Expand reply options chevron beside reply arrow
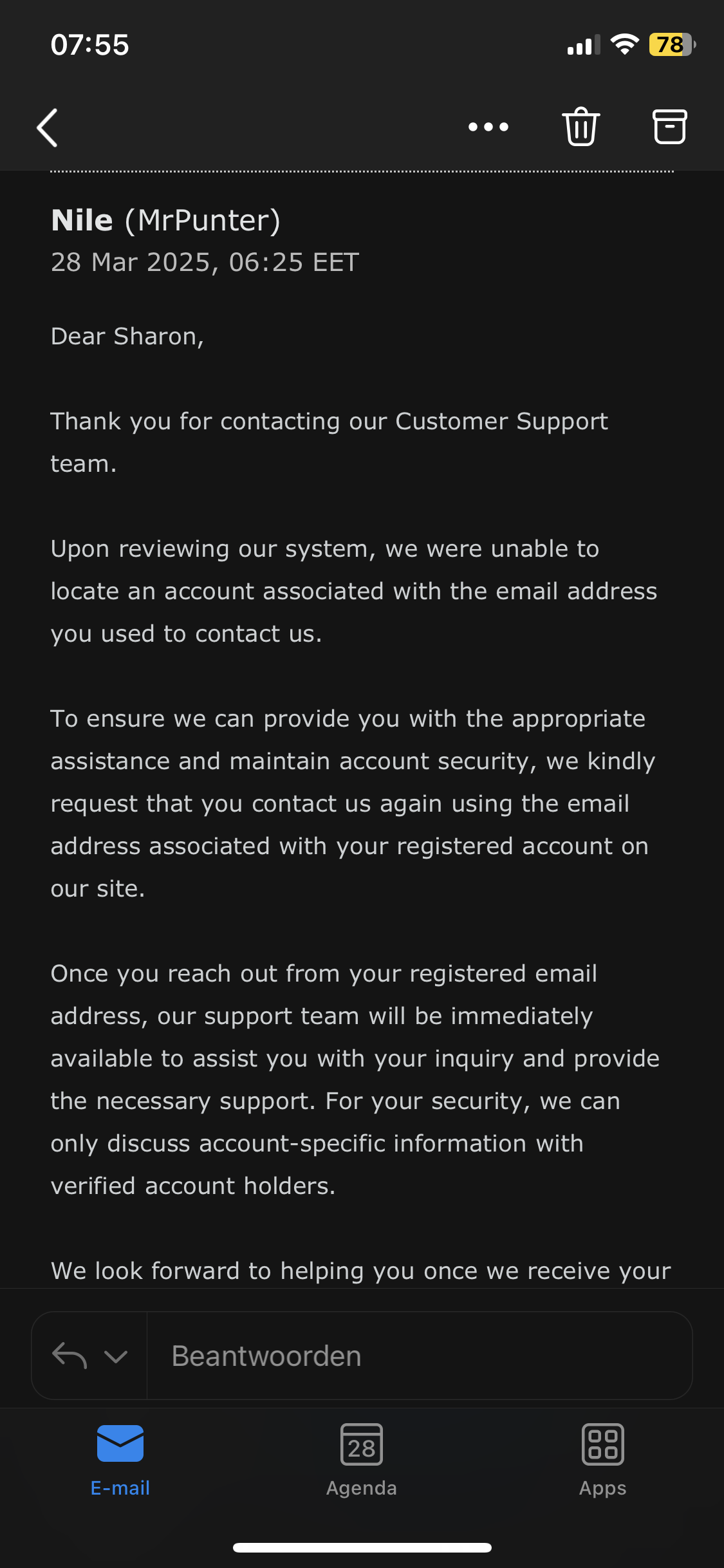Image resolution: width=724 pixels, height=1568 pixels. [x=116, y=1356]
